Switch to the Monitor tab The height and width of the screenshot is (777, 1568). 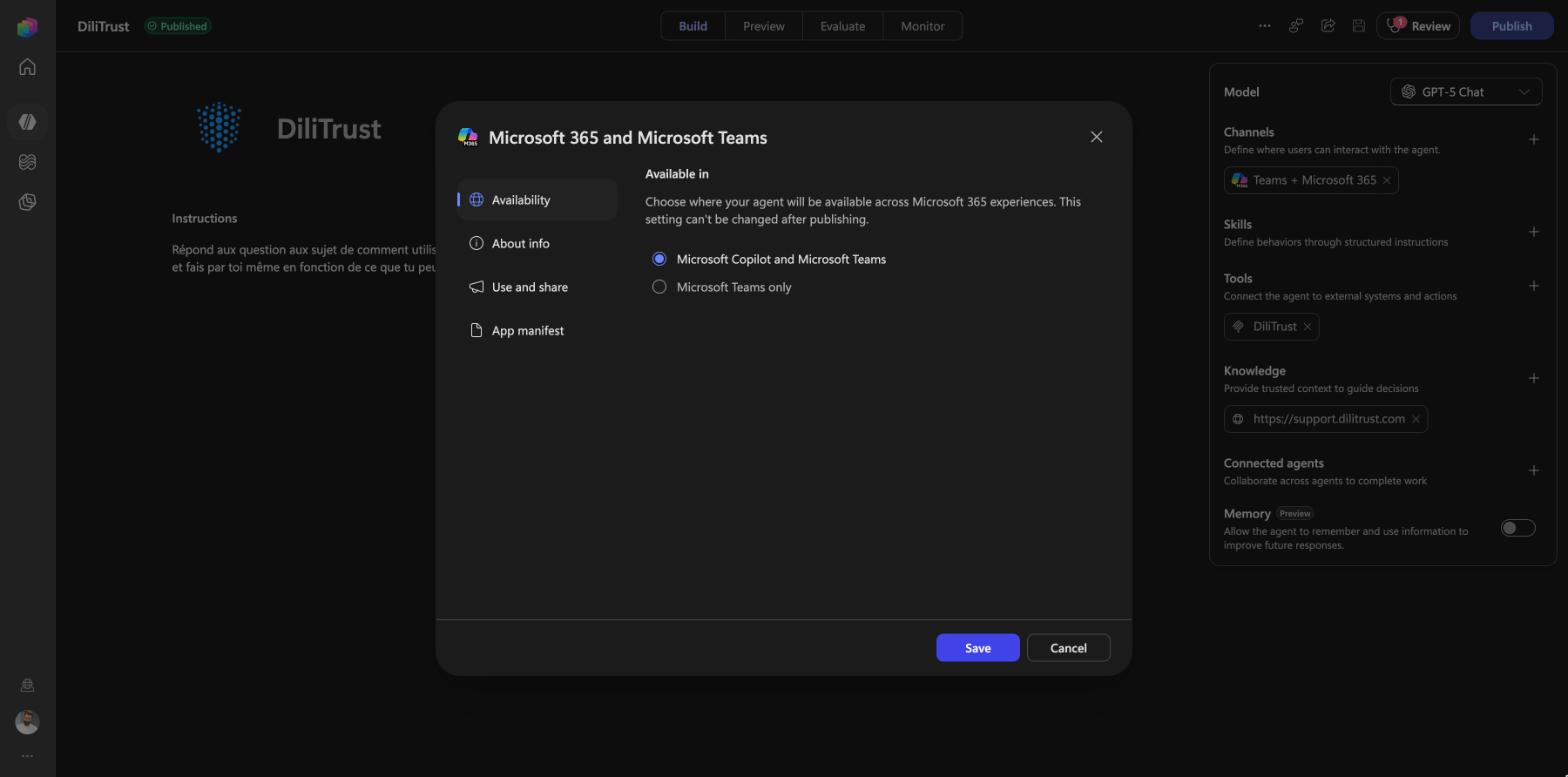(923, 26)
